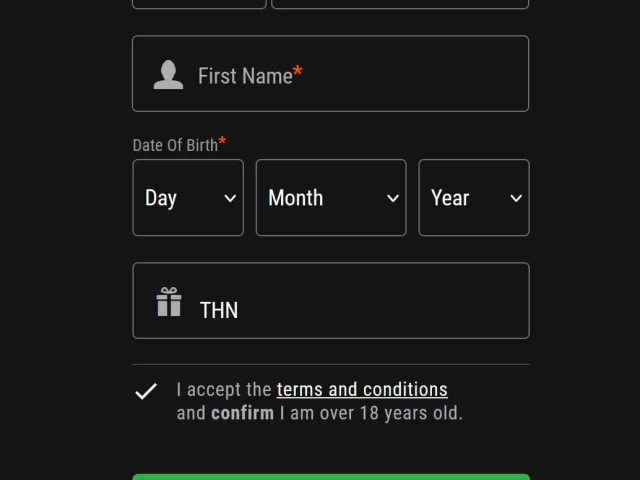Click the partially visible top-right field

tap(400, 4)
